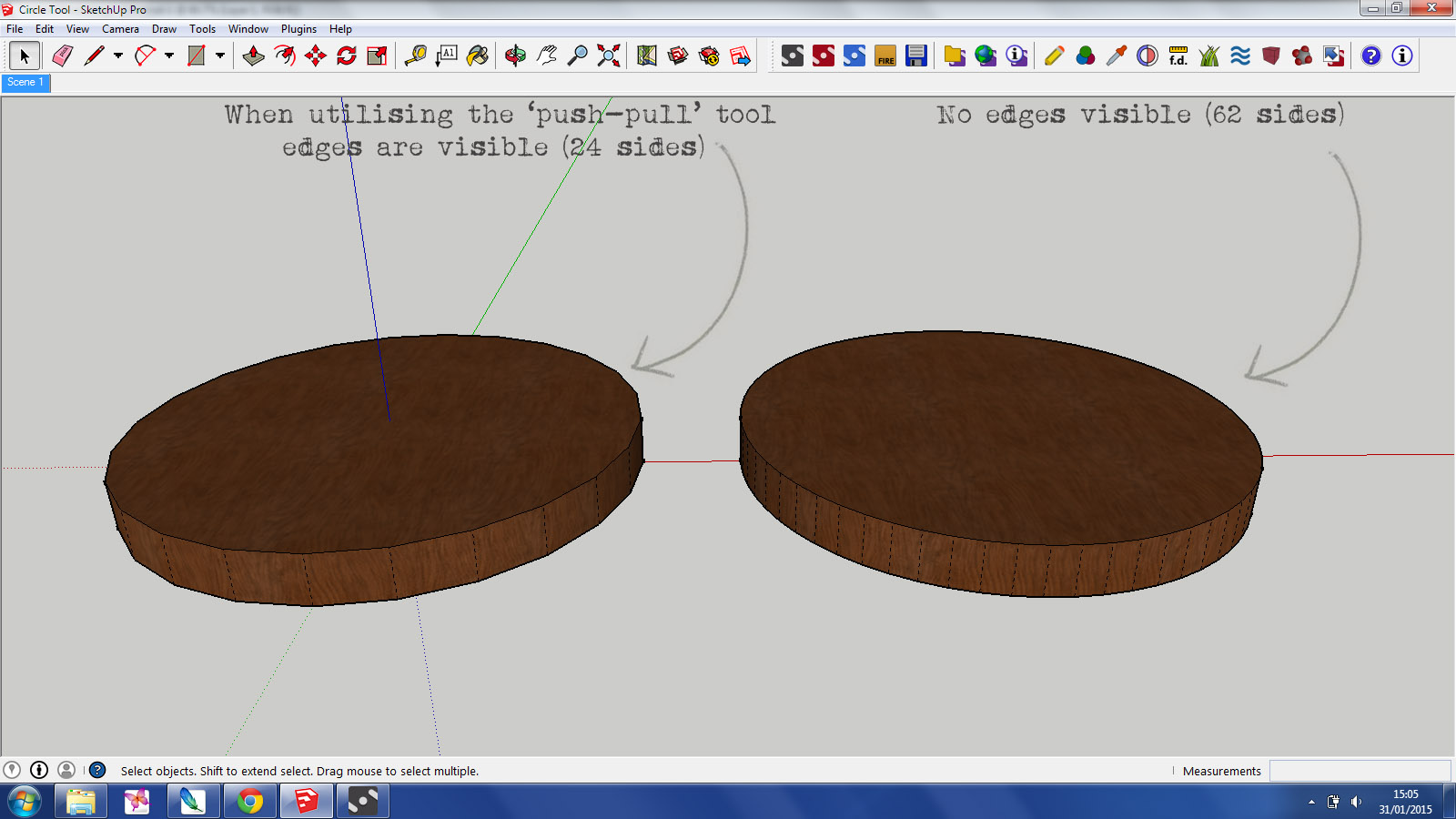This screenshot has height=819, width=1456.
Task: Pick the Tape Measure tool
Action: [416, 56]
